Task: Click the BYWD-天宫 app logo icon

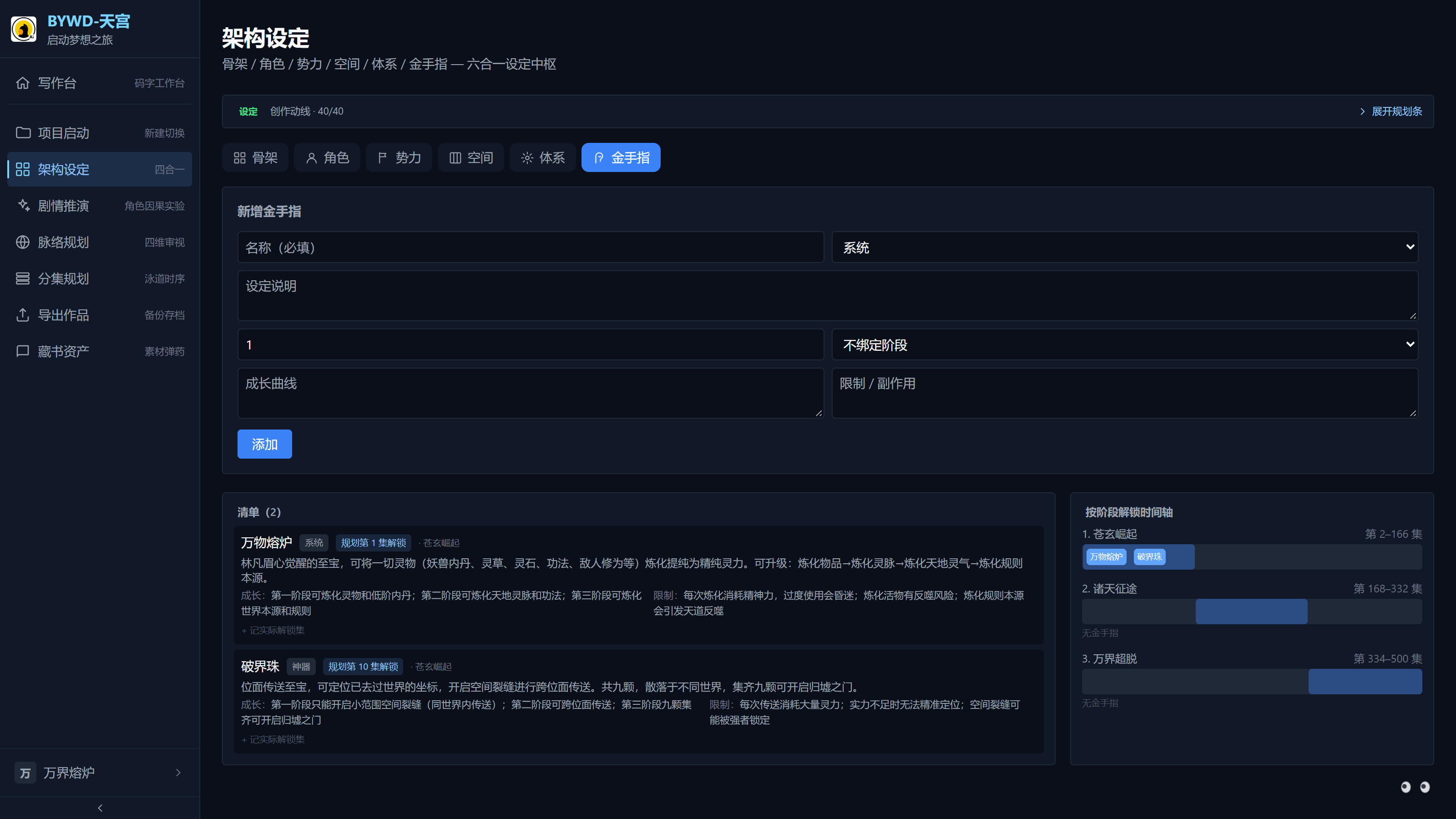Action: click(24, 29)
